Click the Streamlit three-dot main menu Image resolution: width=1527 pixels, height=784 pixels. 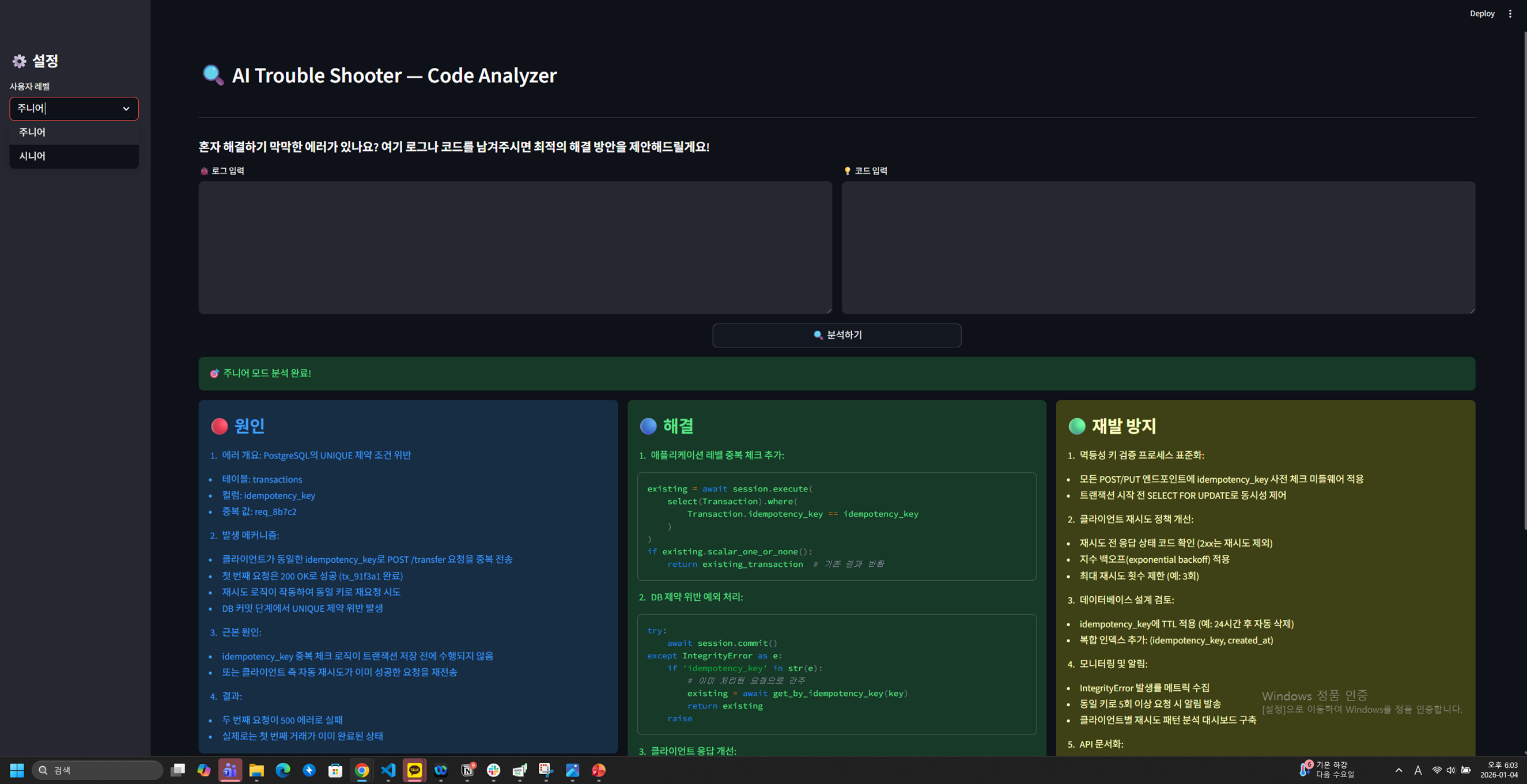[1510, 14]
